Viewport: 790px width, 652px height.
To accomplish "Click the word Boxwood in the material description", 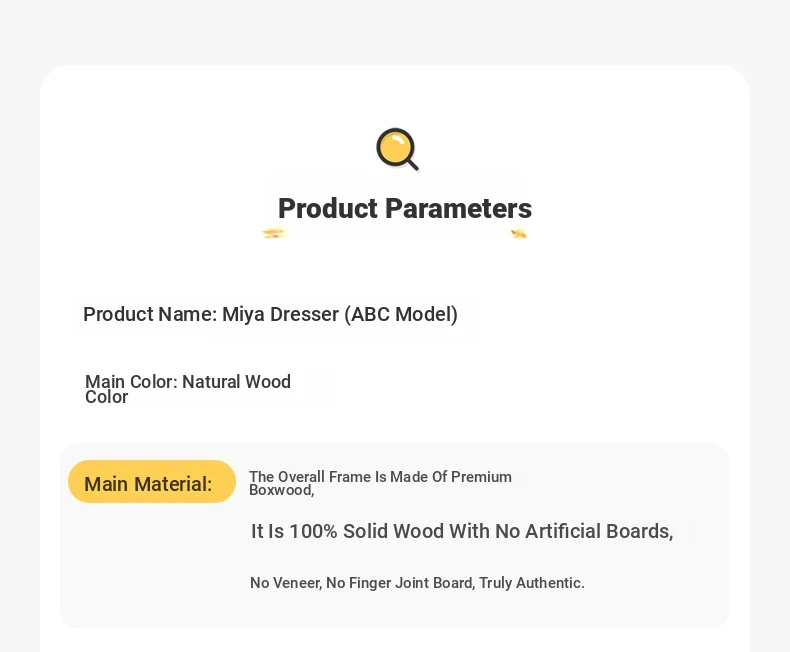I will (x=282, y=490).
